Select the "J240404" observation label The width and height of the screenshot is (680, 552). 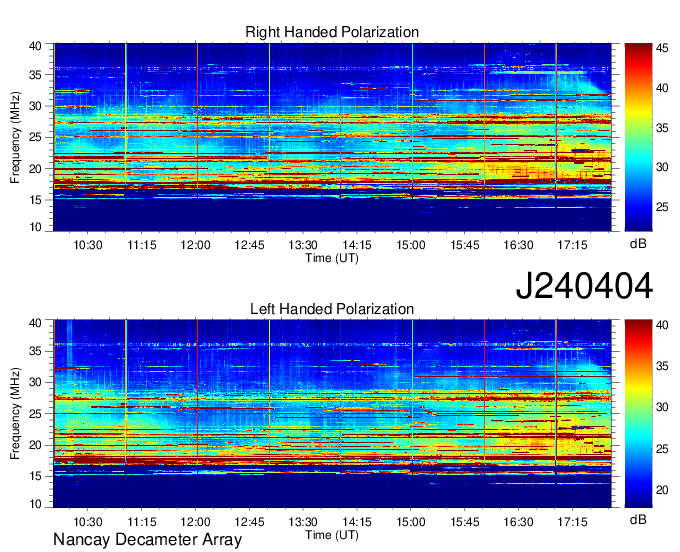(584, 286)
